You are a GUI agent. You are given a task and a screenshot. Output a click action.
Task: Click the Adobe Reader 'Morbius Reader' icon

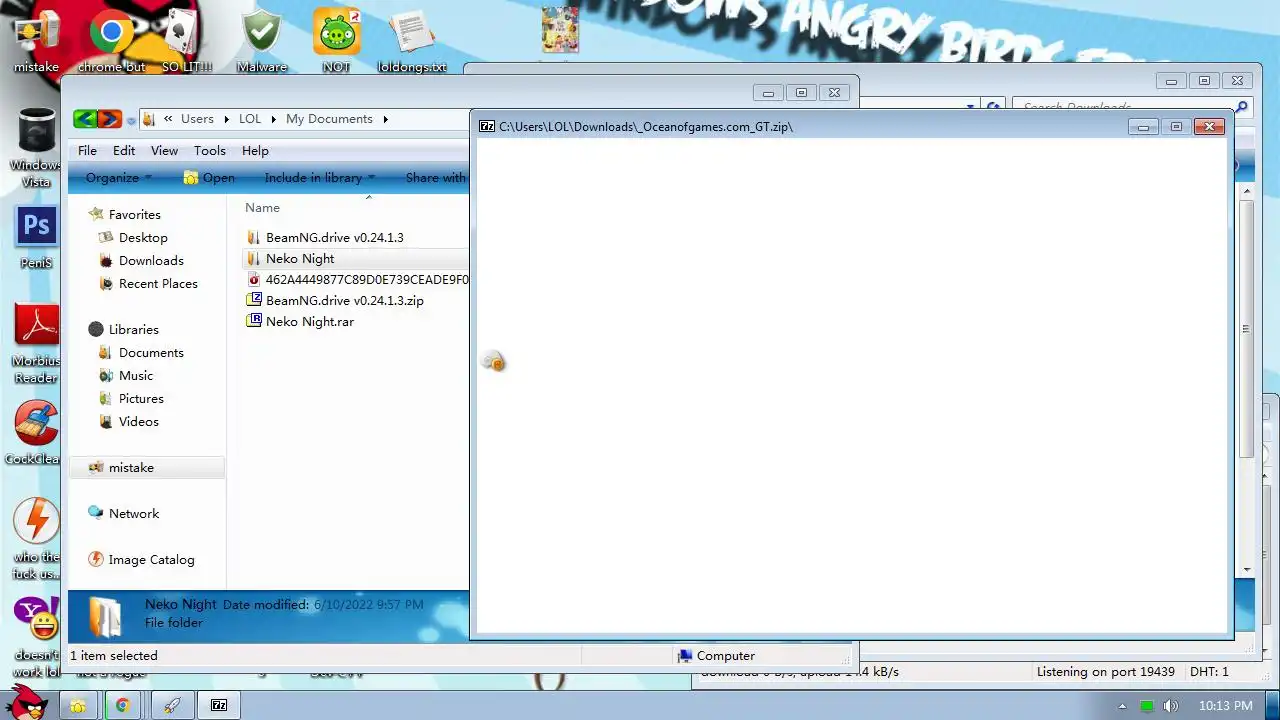(36, 343)
